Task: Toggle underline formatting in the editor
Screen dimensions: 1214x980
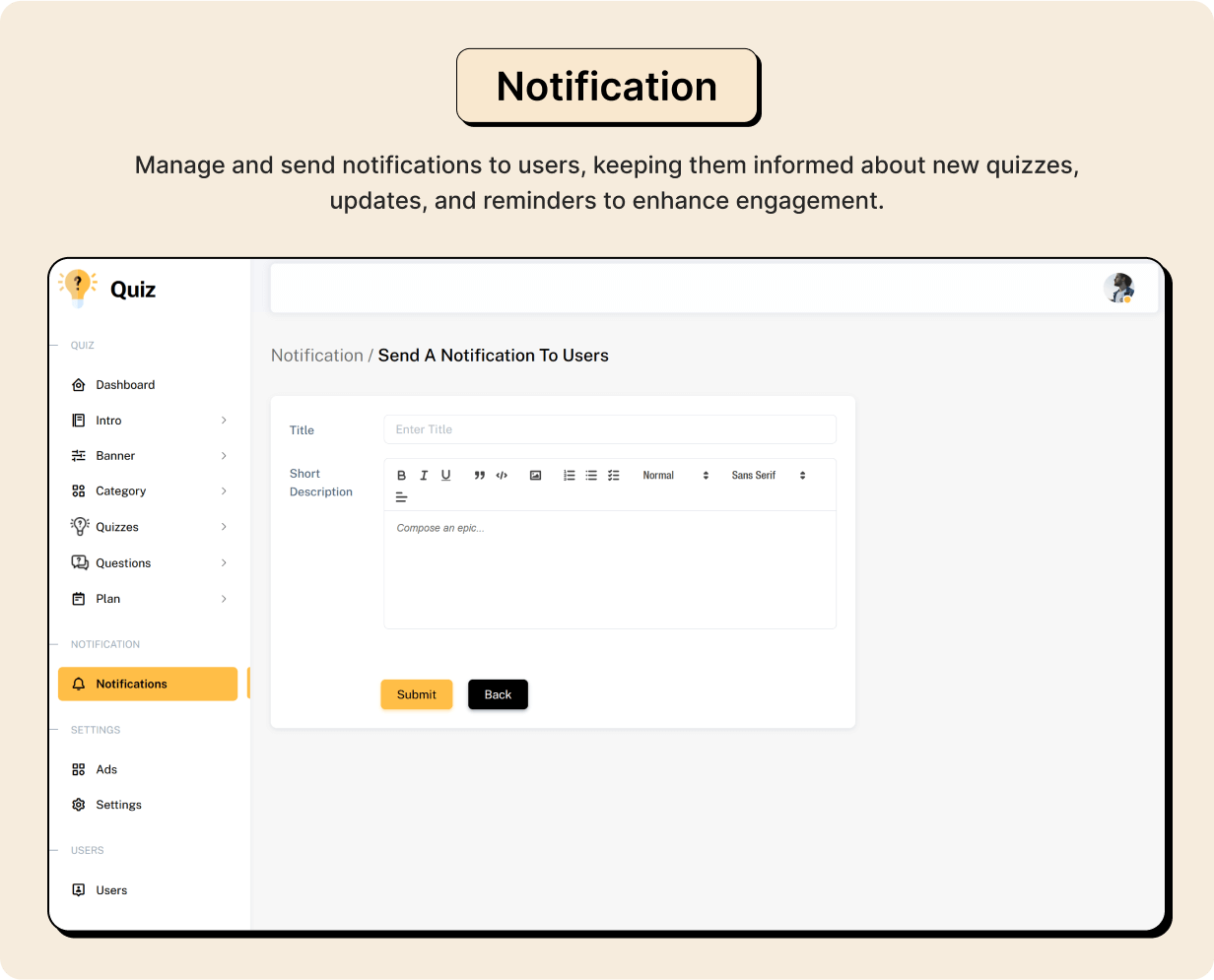Action: [x=445, y=476]
